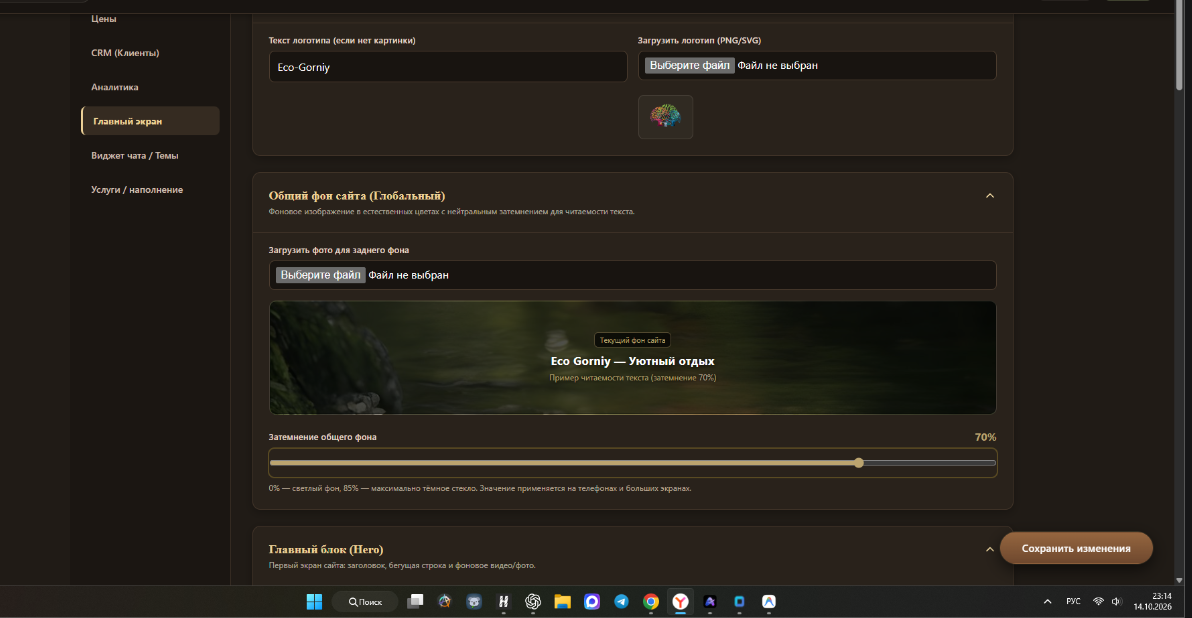Launch ChatGPT from the taskbar

coord(533,602)
